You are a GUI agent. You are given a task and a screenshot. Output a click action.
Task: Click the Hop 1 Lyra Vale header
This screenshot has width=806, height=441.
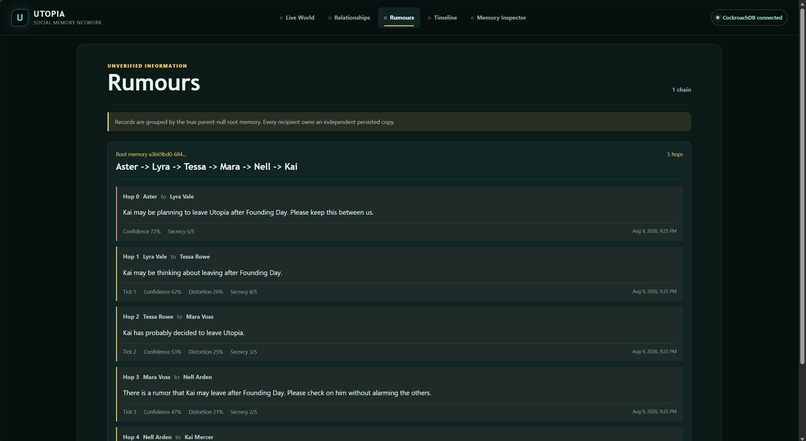166,256
